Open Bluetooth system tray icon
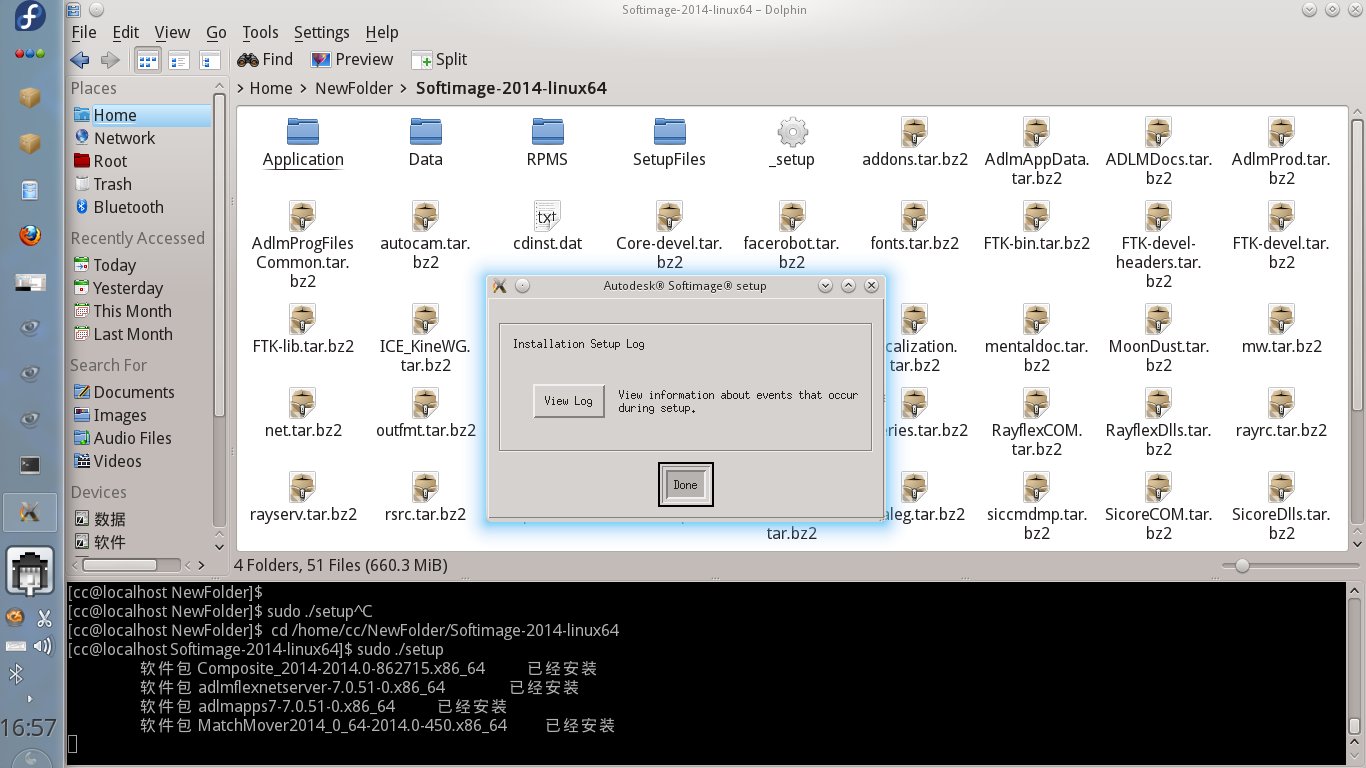The height and width of the screenshot is (768, 1366). pos(16,675)
